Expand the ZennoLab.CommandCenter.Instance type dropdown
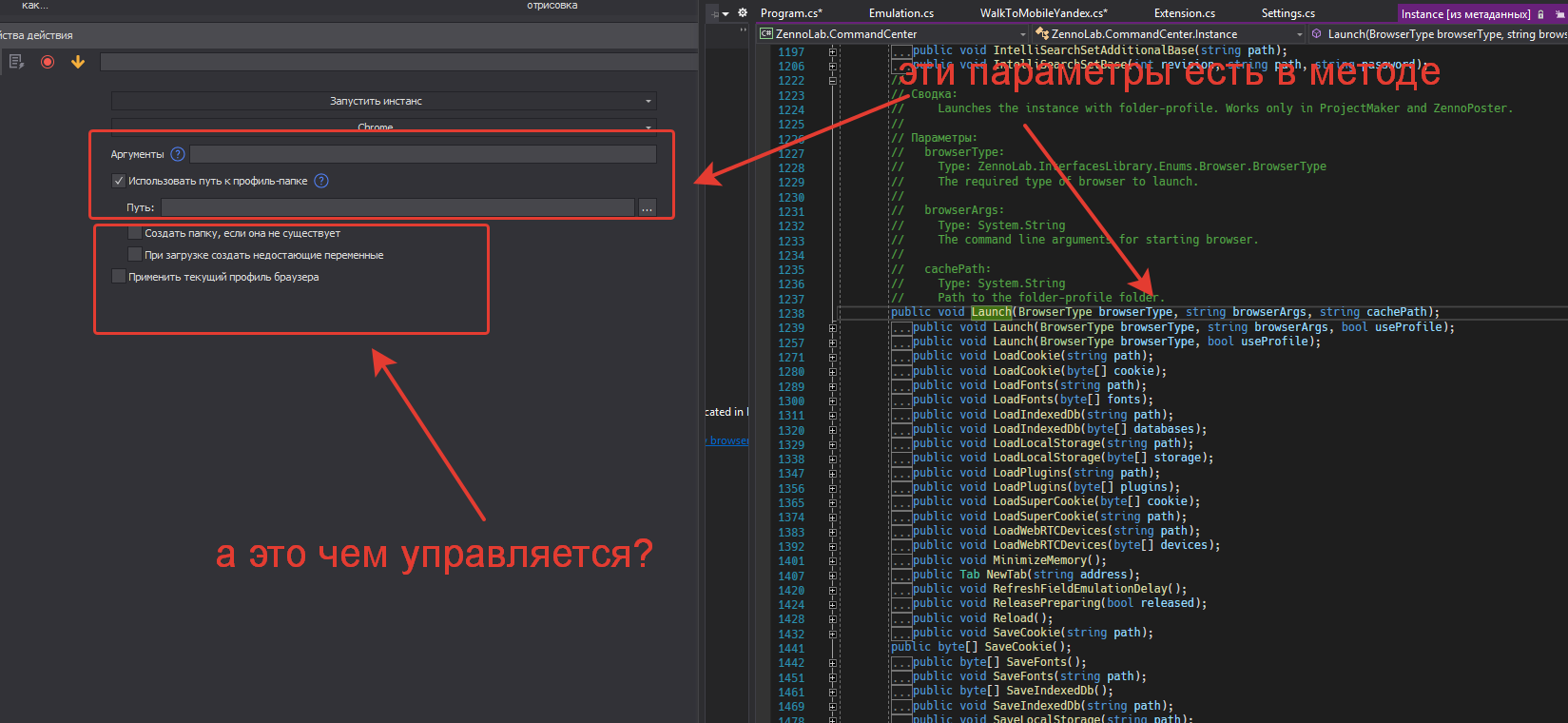The width and height of the screenshot is (1568, 723). [1299, 34]
